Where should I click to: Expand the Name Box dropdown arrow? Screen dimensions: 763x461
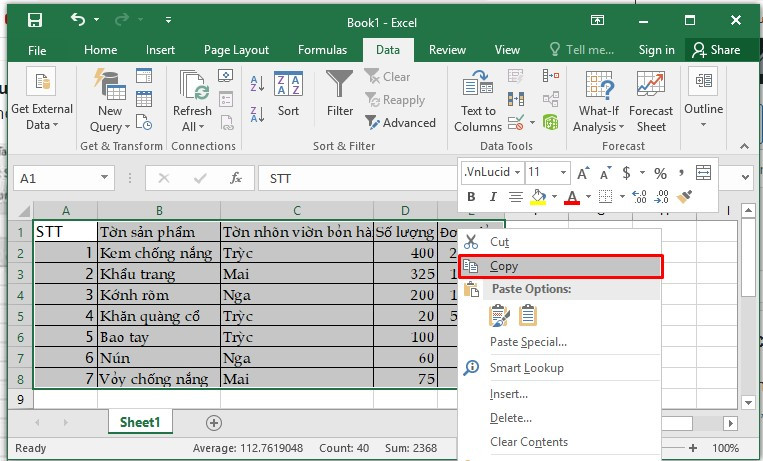105,178
